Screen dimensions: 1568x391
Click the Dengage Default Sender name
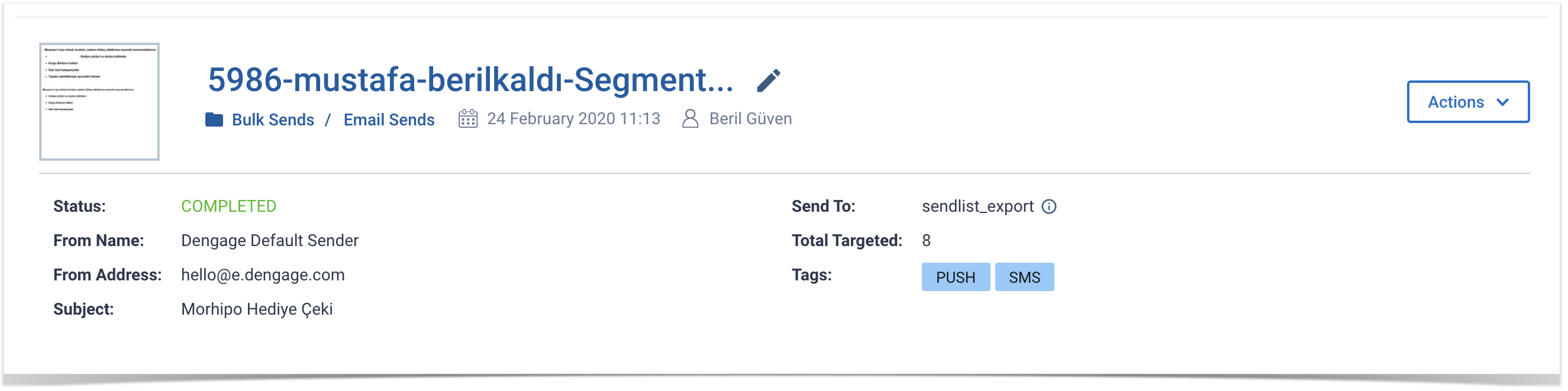(270, 241)
